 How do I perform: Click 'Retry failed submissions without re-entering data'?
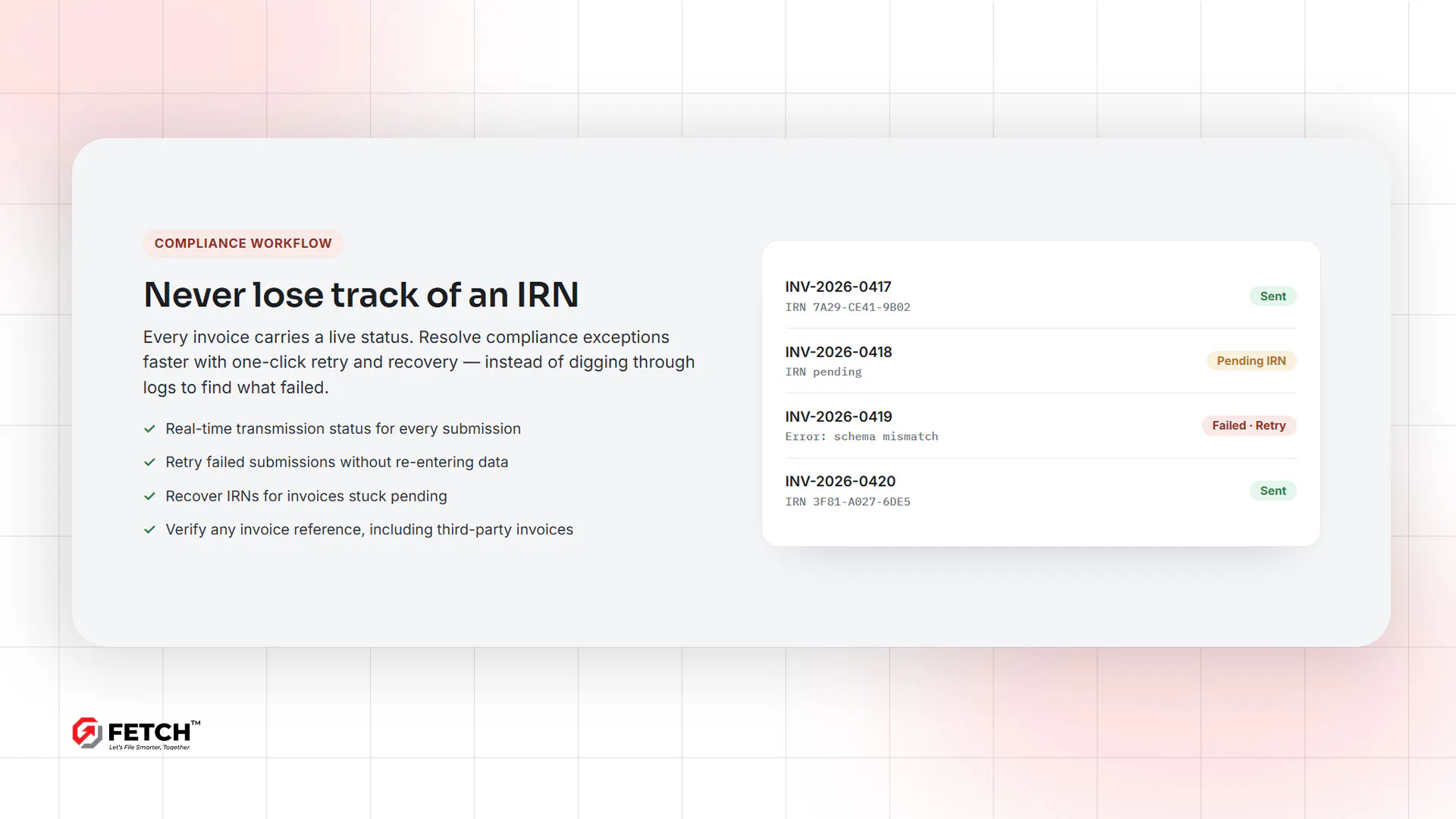point(337,463)
